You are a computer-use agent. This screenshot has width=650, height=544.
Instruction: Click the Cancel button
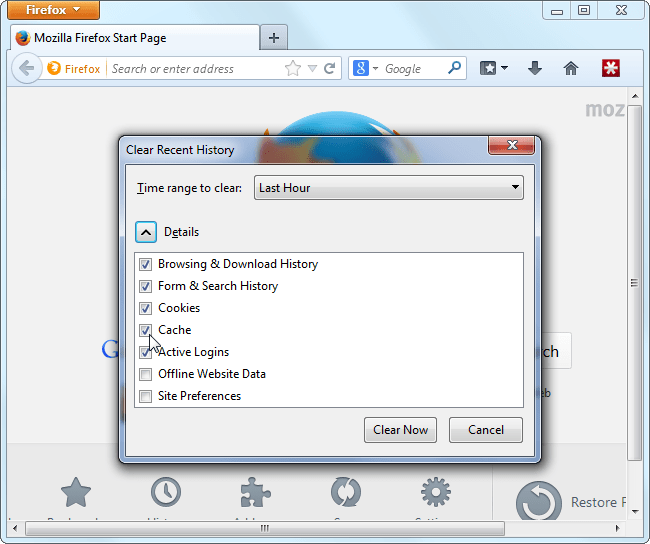486,430
